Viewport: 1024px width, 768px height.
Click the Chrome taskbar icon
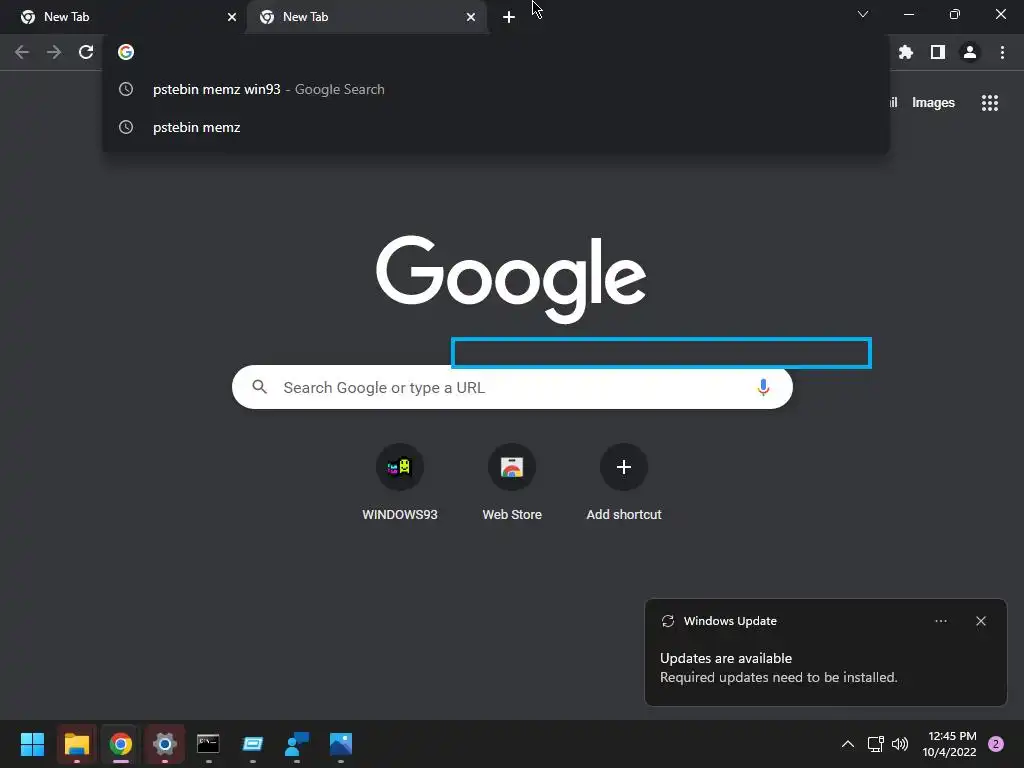[x=121, y=744]
